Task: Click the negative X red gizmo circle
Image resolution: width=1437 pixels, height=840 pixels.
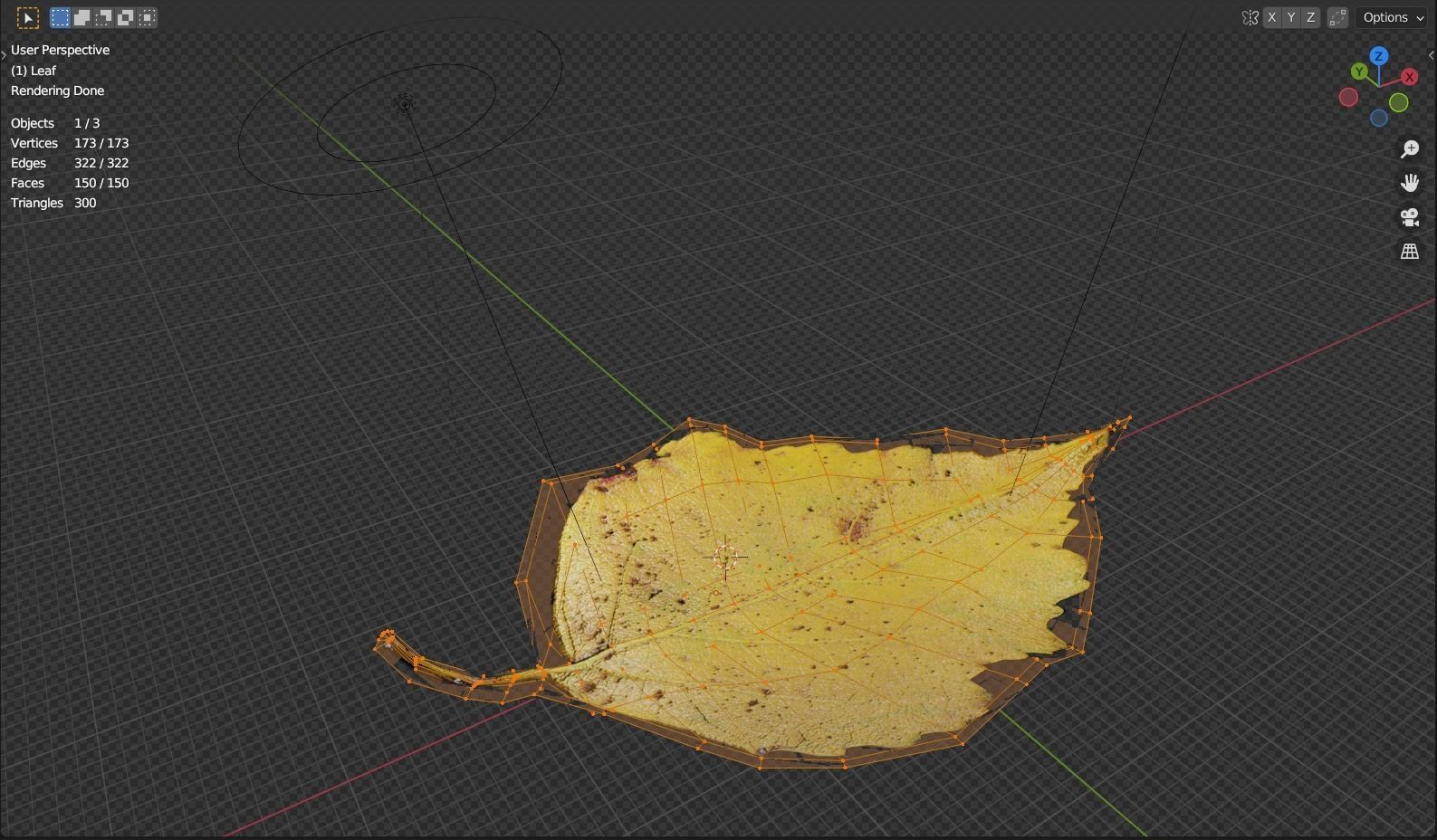Action: click(x=1348, y=97)
